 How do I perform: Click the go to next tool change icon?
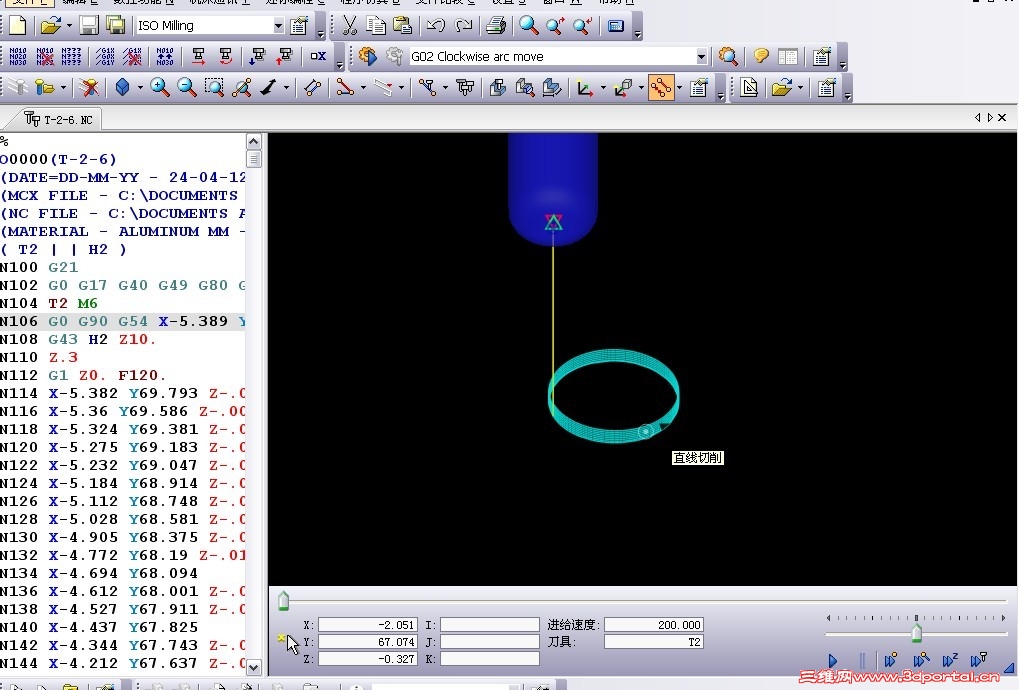pyautogui.click(x=257, y=57)
